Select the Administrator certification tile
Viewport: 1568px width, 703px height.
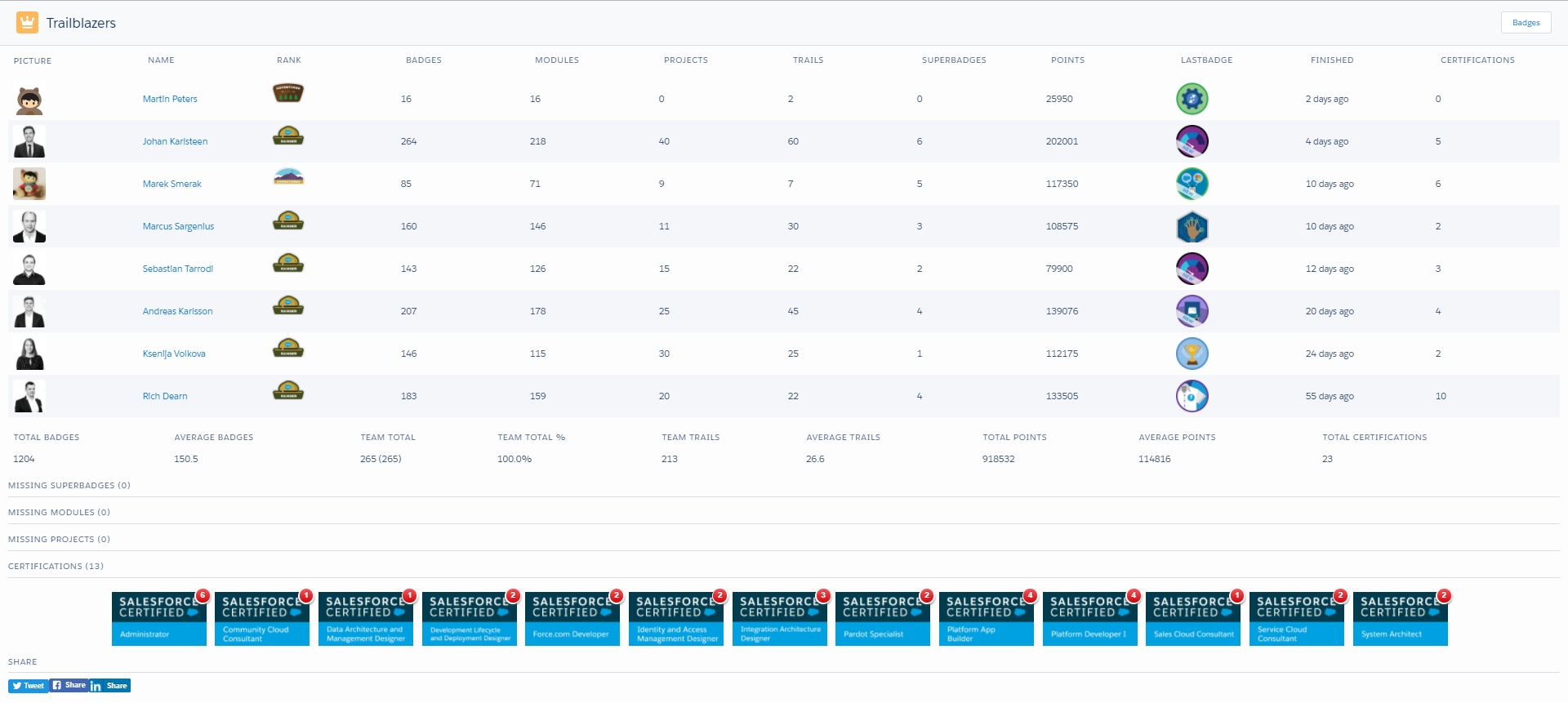[159, 619]
